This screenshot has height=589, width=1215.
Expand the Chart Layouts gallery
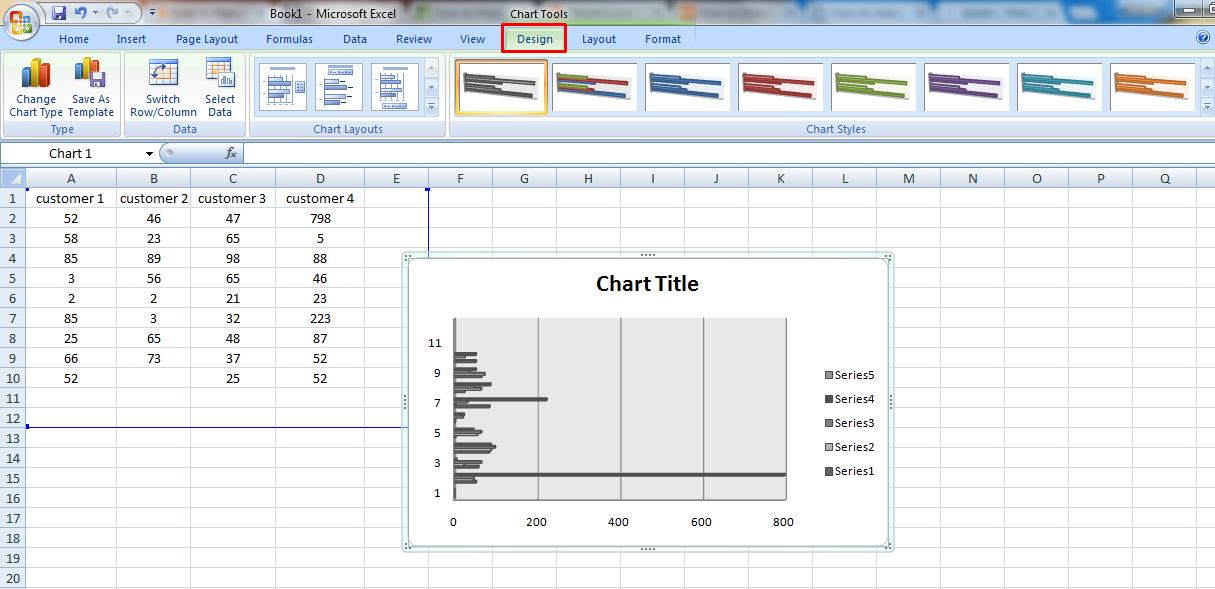click(432, 106)
